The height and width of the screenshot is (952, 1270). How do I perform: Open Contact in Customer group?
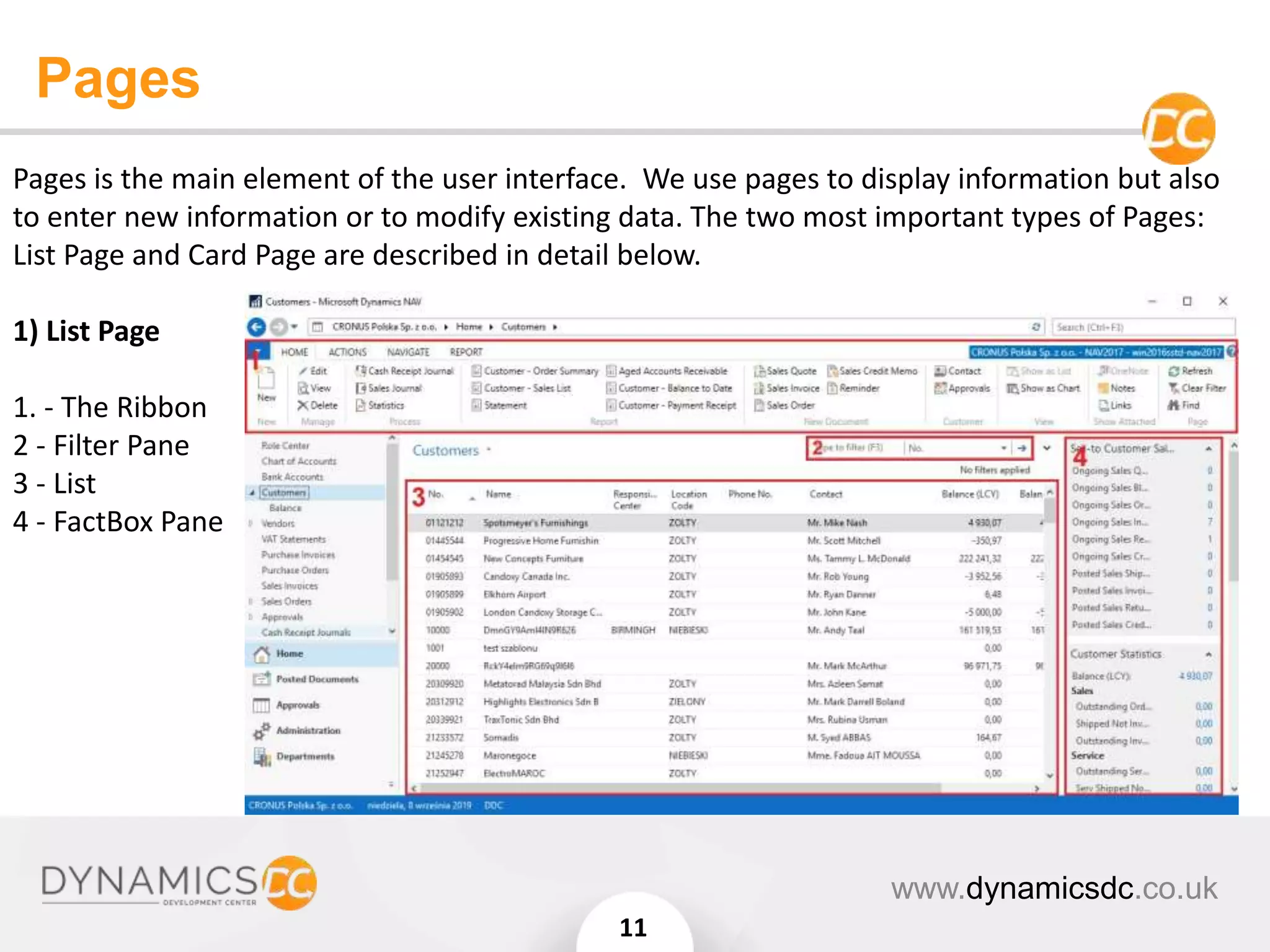[x=958, y=371]
